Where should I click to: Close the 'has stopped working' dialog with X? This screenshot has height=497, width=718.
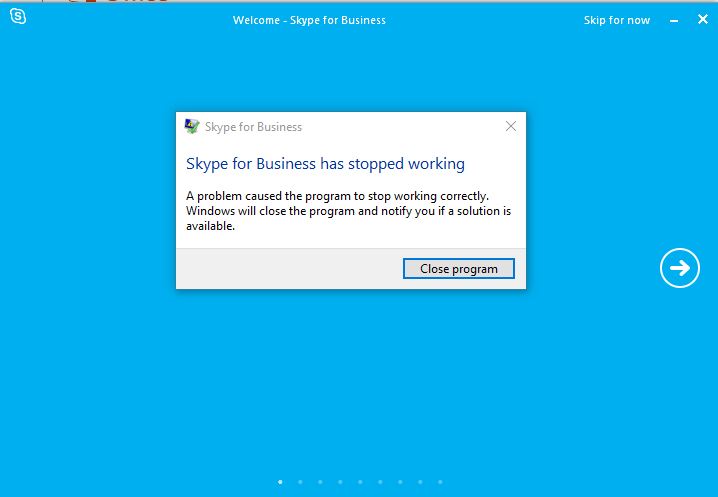(x=511, y=126)
